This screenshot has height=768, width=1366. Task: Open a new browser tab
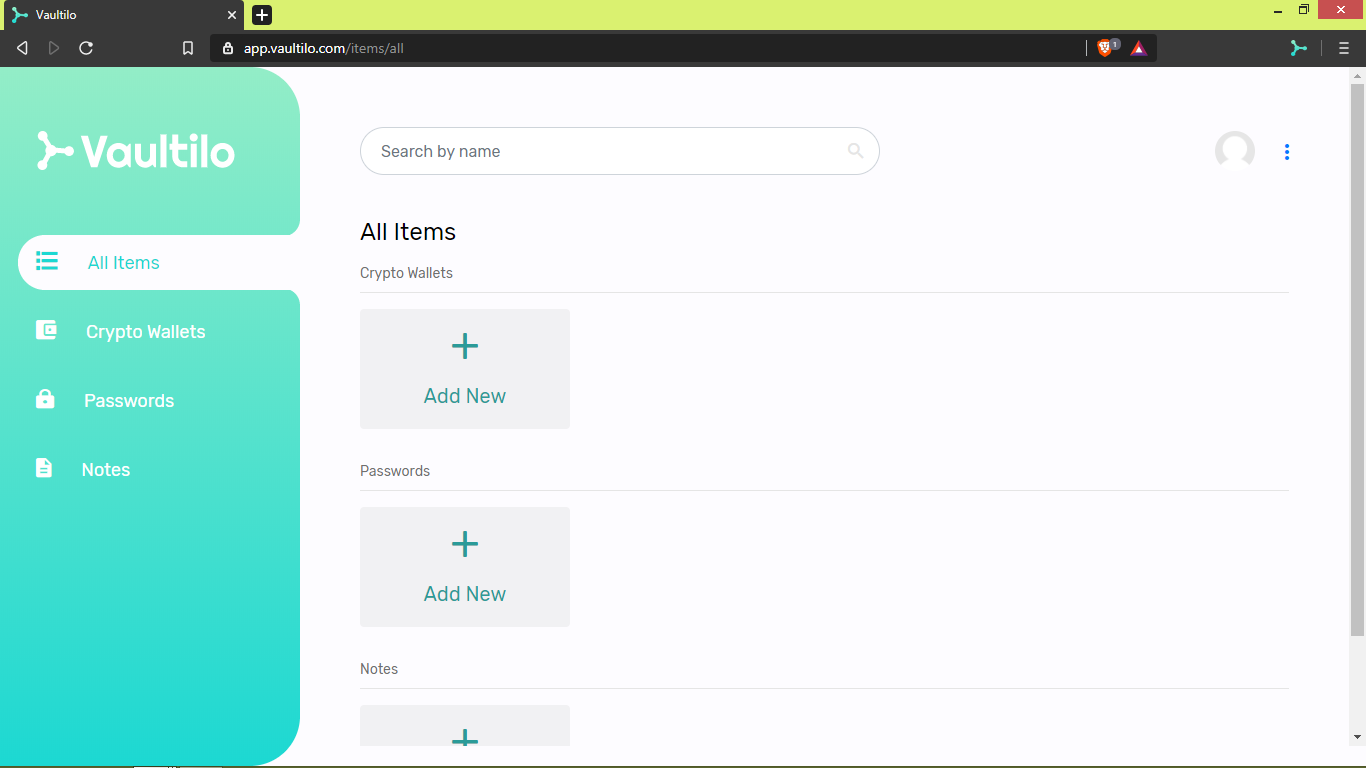click(x=262, y=15)
